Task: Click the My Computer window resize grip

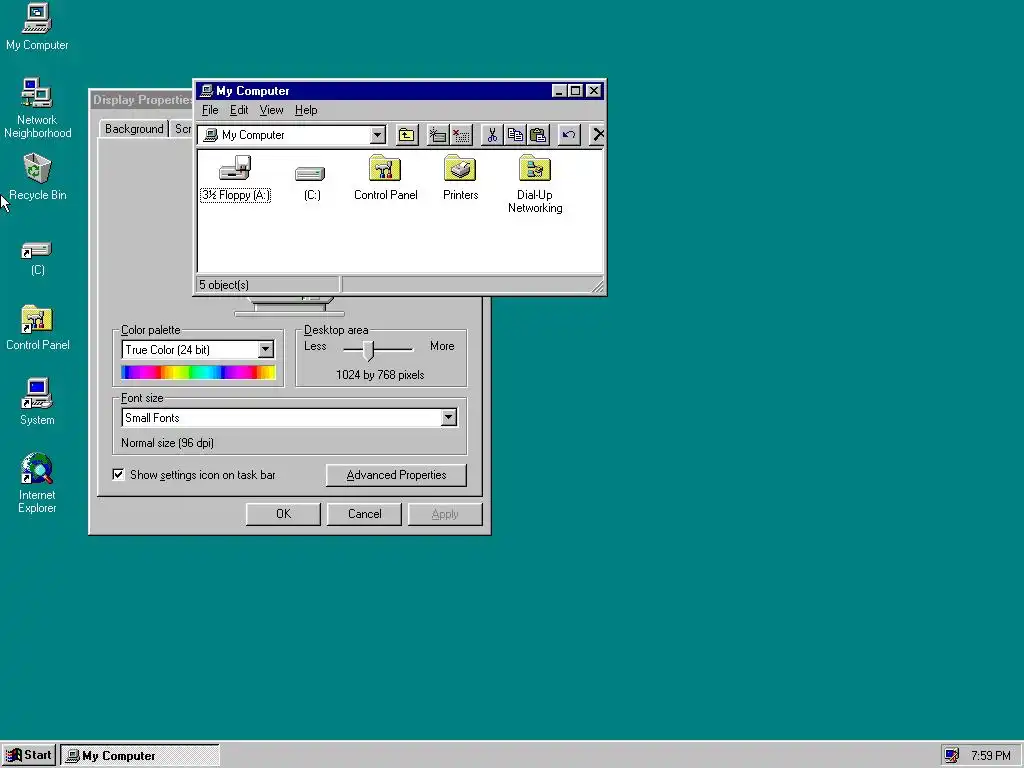Action: coord(598,286)
